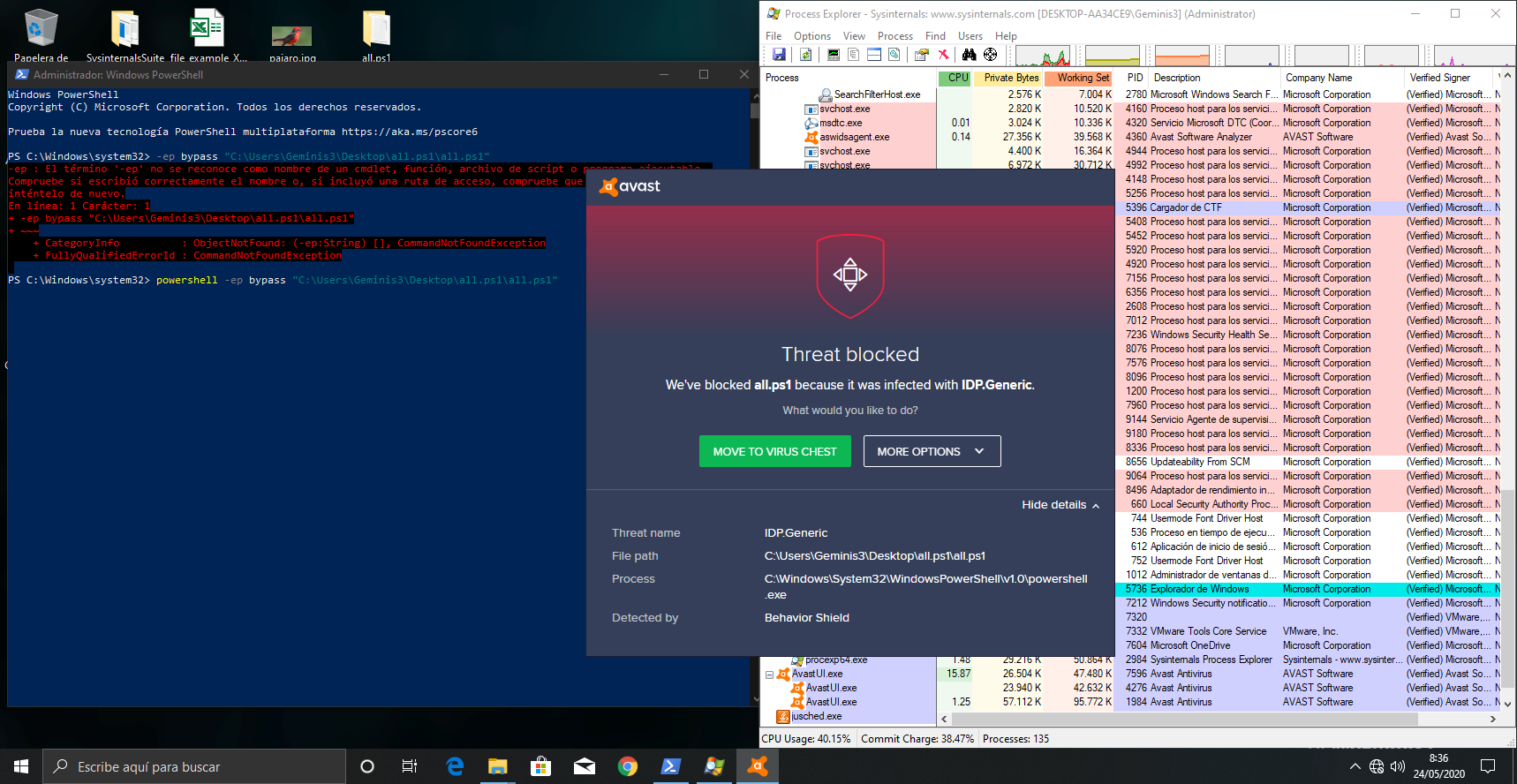Click the Save icon in Process Explorer toolbar
Screen dimensions: 1517x784
(x=779, y=55)
